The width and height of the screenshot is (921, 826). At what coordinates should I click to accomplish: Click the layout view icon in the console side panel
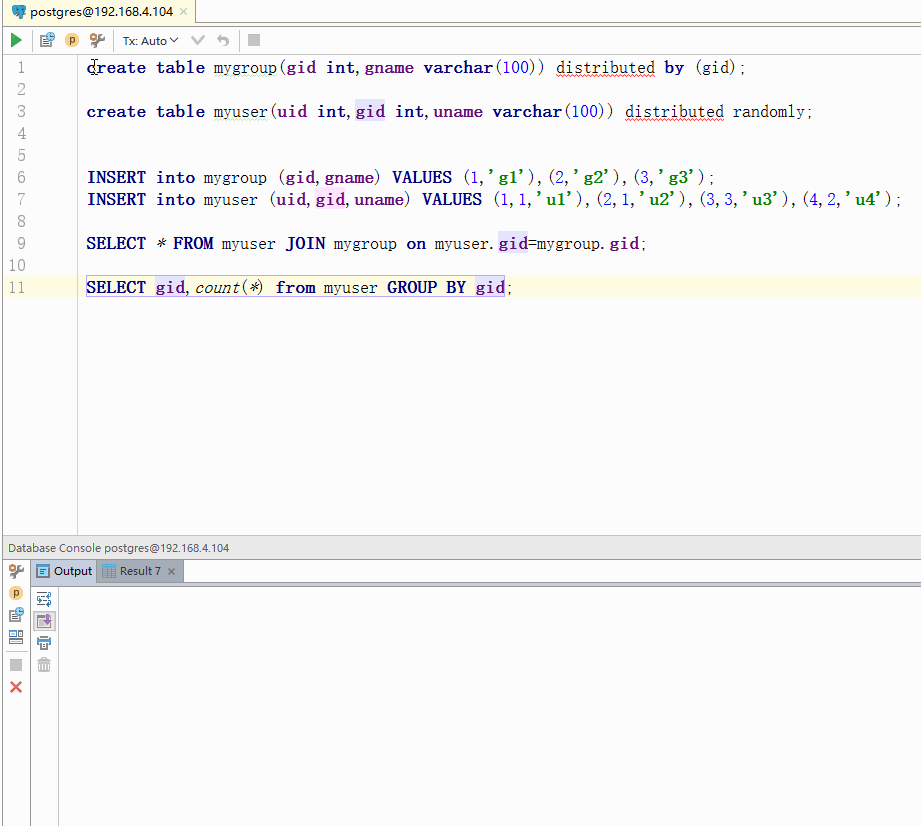pyautogui.click(x=16, y=637)
